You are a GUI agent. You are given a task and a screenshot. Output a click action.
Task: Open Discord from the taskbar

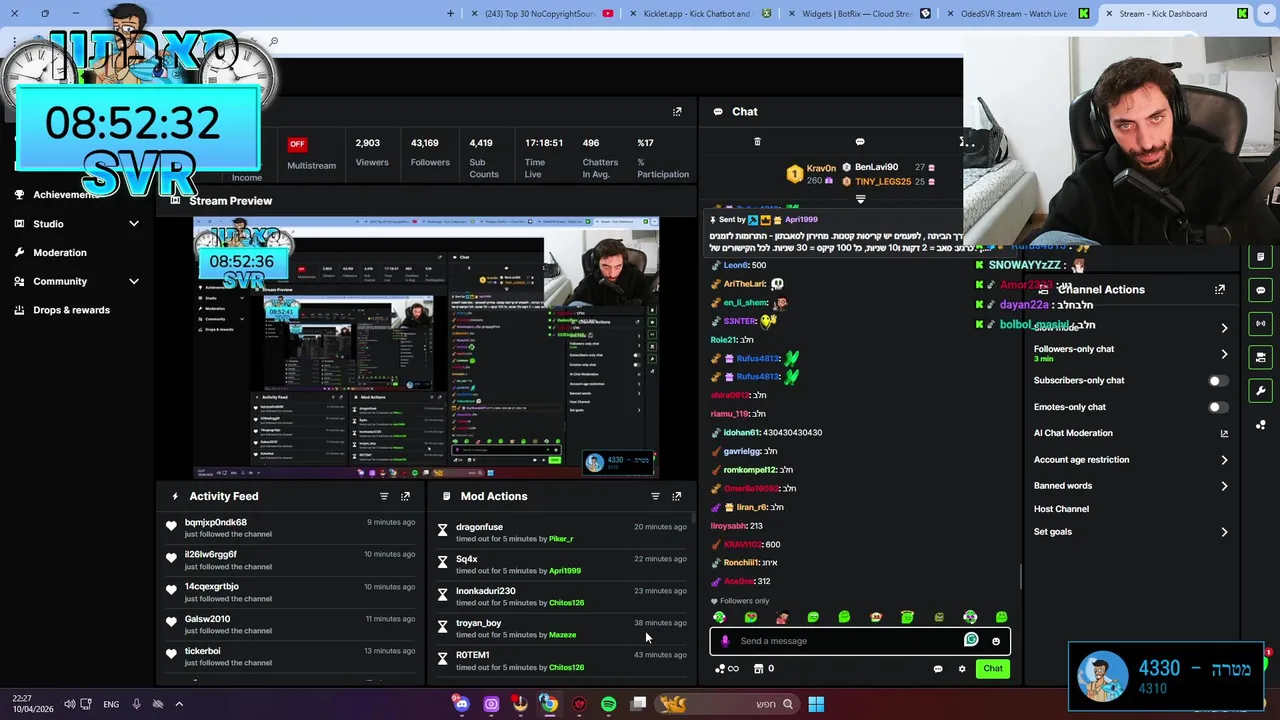click(461, 704)
